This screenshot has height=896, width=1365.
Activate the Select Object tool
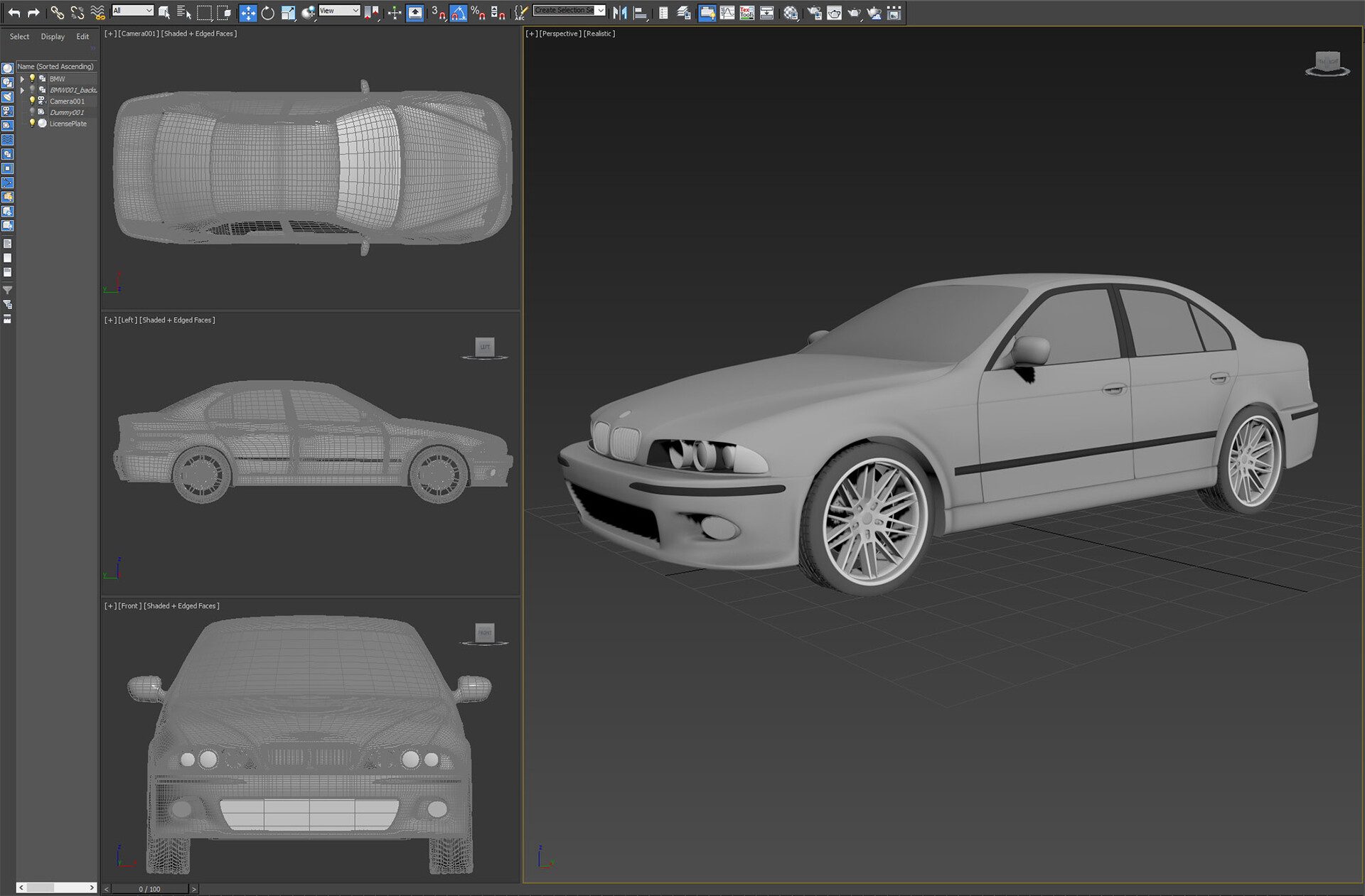[164, 13]
